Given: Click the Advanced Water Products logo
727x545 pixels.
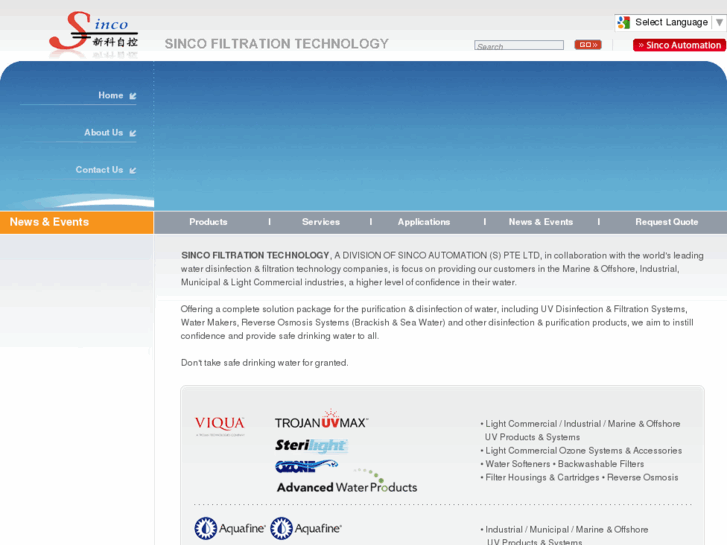Looking at the screenshot, I should pos(347,483).
